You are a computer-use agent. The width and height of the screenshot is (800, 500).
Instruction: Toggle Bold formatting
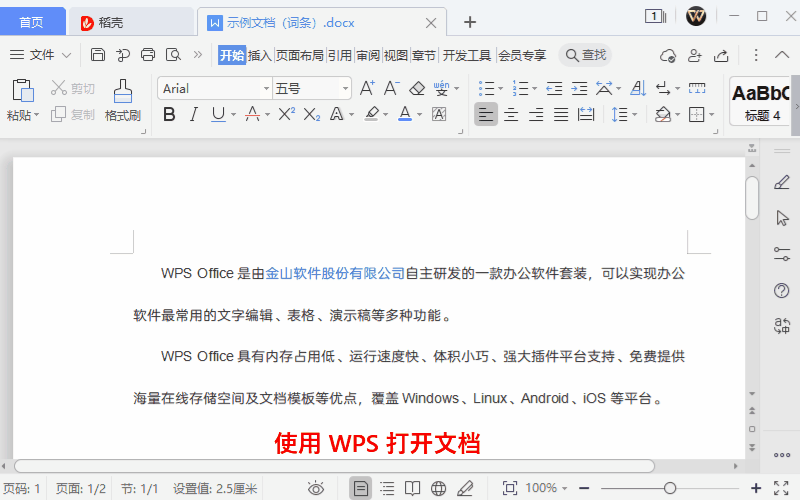[x=169, y=114]
